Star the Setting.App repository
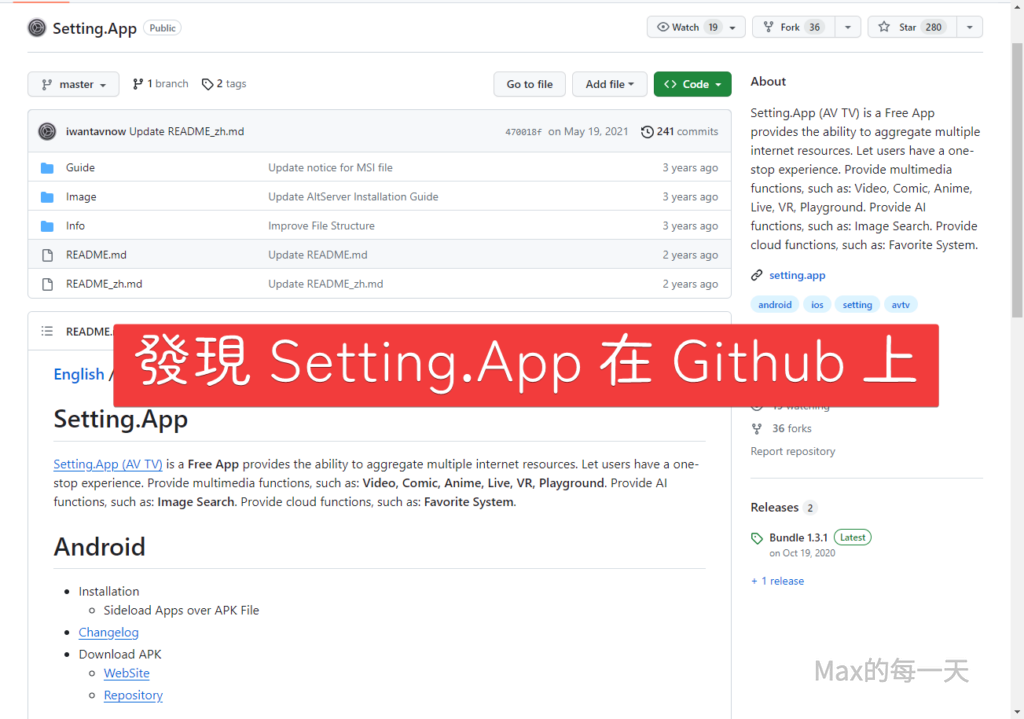 (909, 27)
